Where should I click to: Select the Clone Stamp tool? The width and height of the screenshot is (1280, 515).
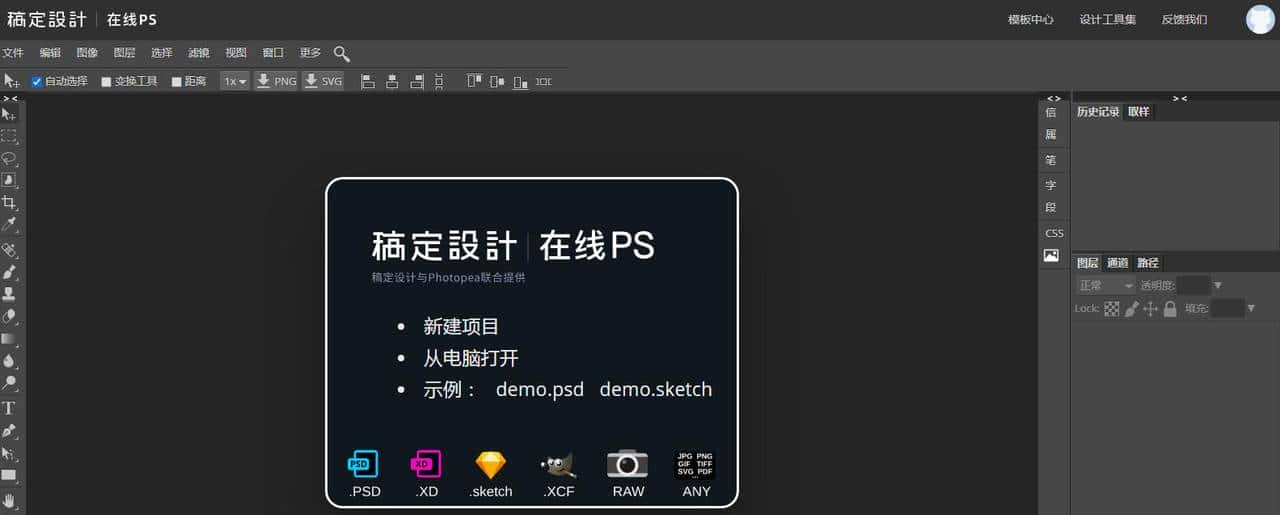[10, 294]
